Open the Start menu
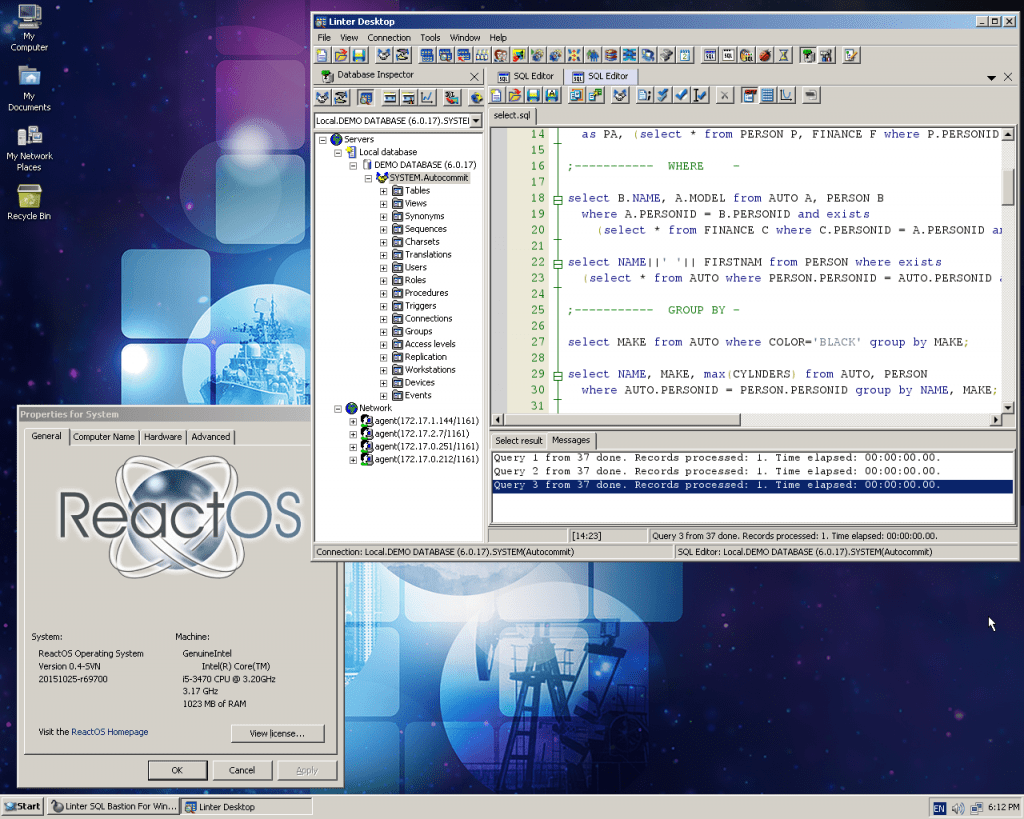This screenshot has height=819, width=1024. (x=20, y=806)
